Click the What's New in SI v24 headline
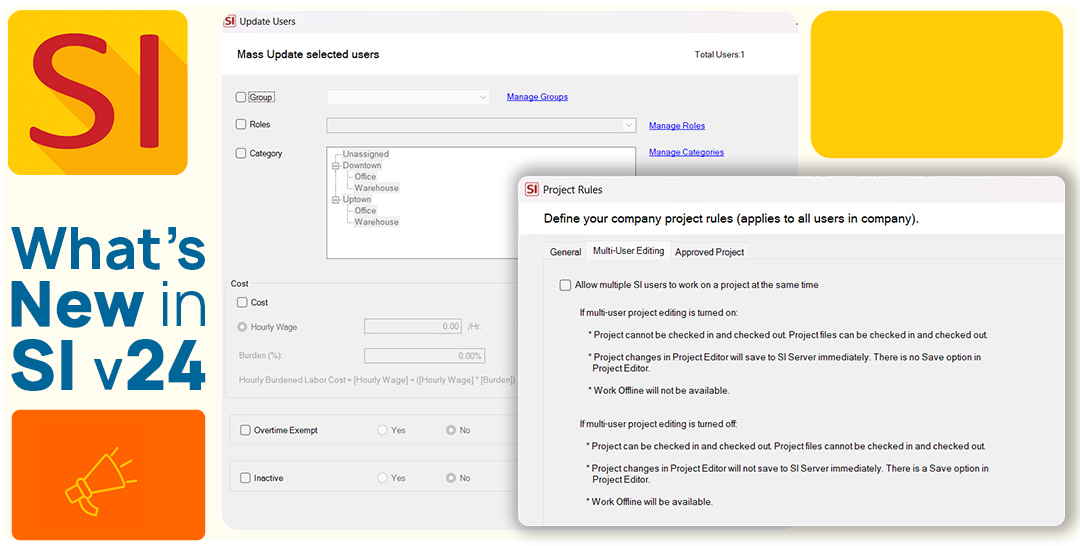This screenshot has width=1080, height=546. 109,311
